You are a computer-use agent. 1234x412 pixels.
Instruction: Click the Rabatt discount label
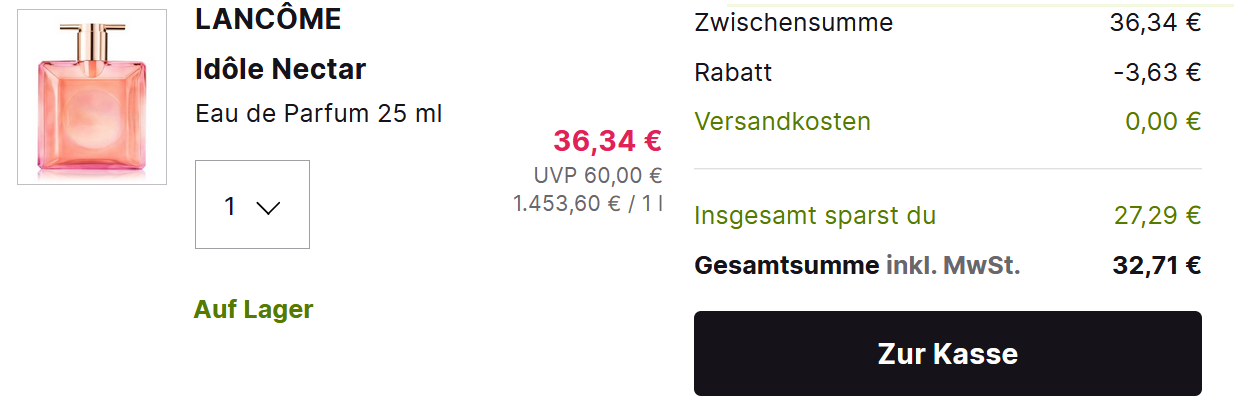pyautogui.click(x=733, y=73)
